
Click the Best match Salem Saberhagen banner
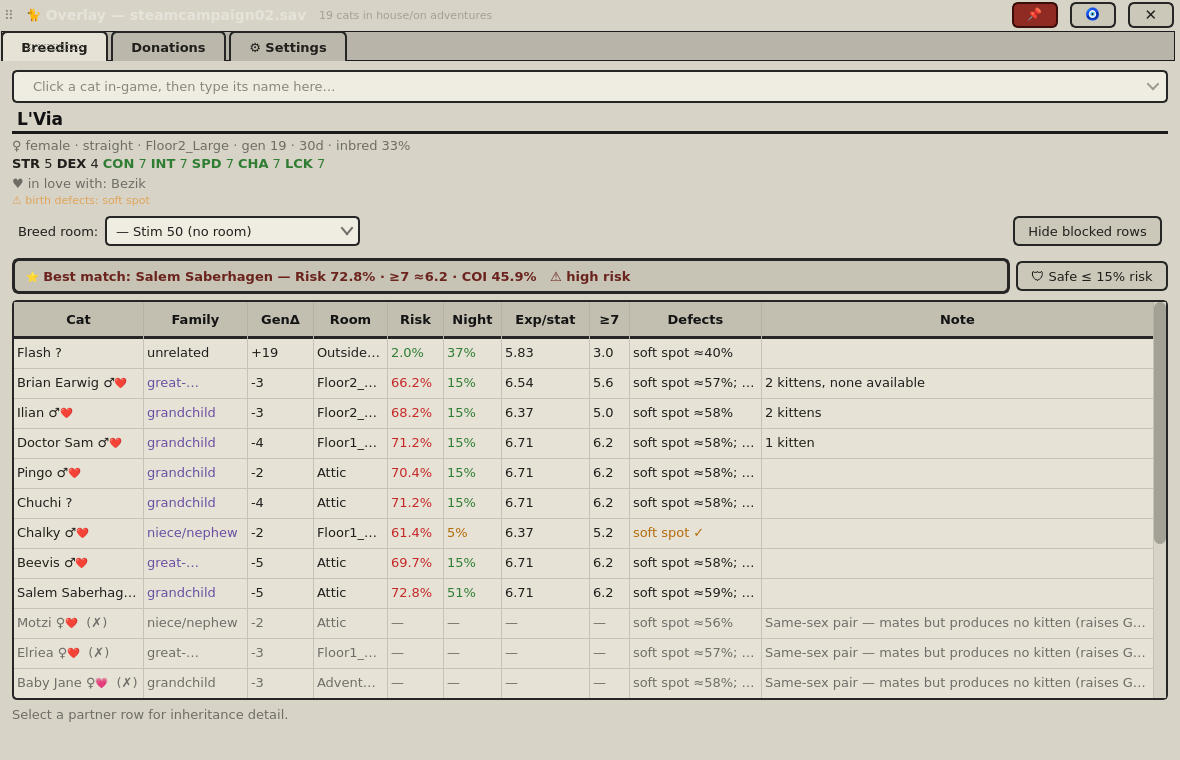[x=510, y=276]
